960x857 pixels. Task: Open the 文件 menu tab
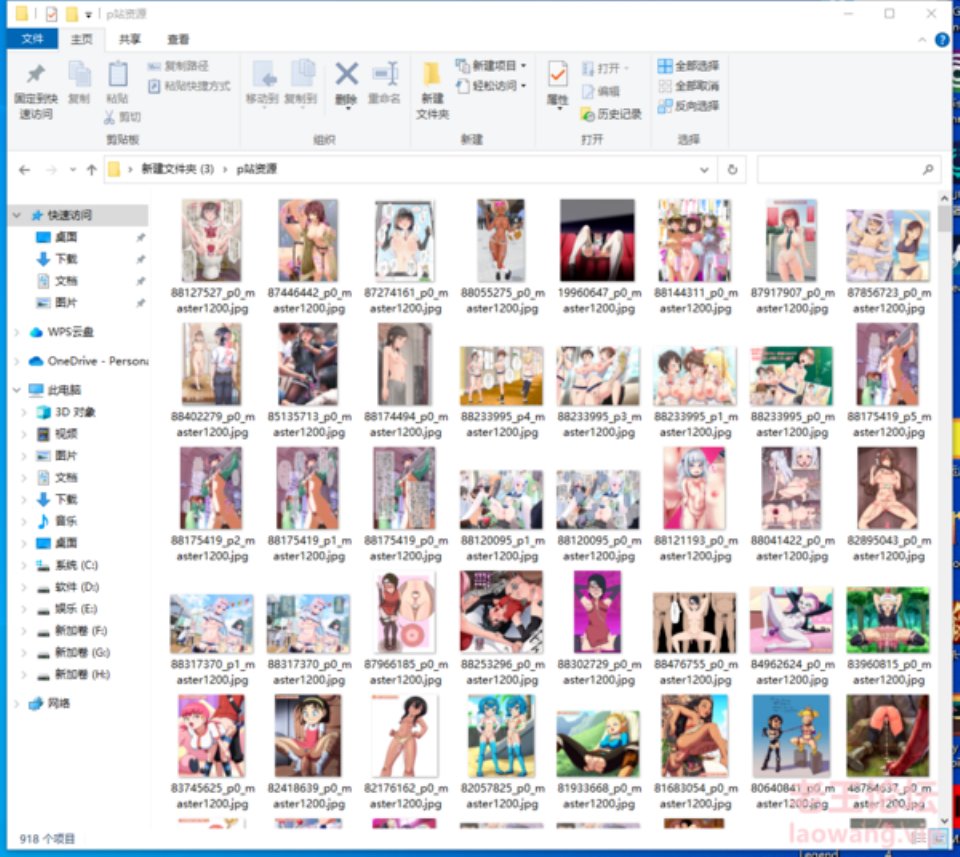[x=32, y=39]
